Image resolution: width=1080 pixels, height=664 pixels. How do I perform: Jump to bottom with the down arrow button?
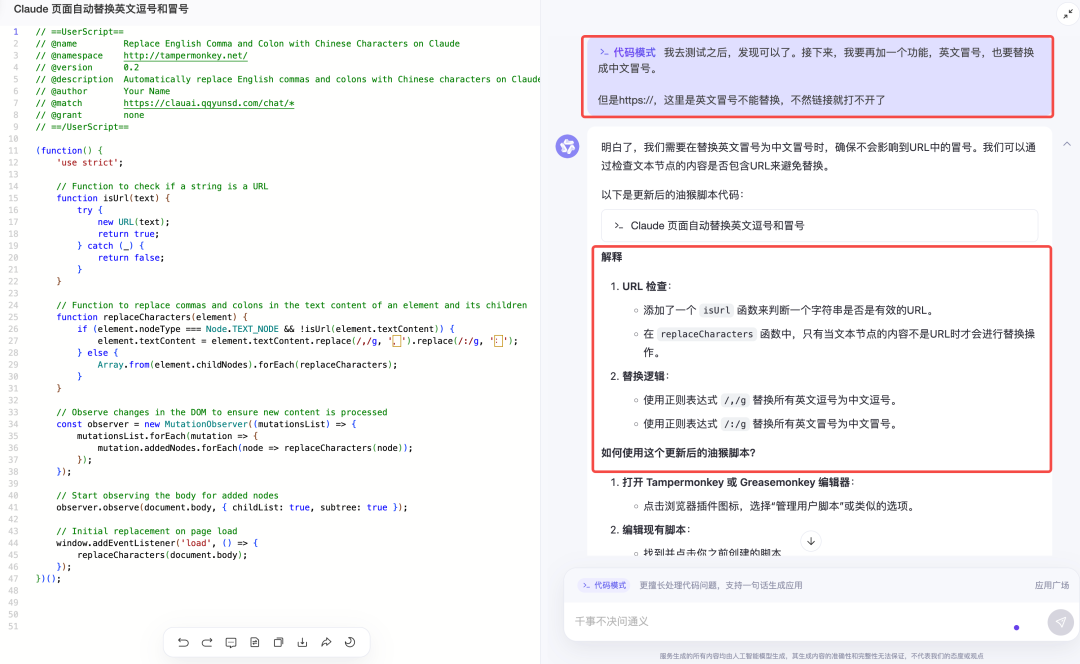pos(811,541)
